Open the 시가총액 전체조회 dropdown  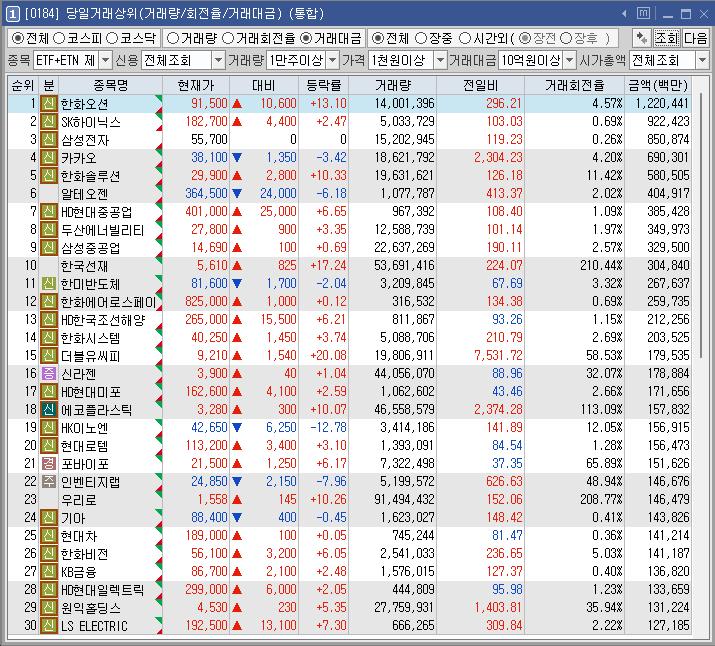point(702,60)
